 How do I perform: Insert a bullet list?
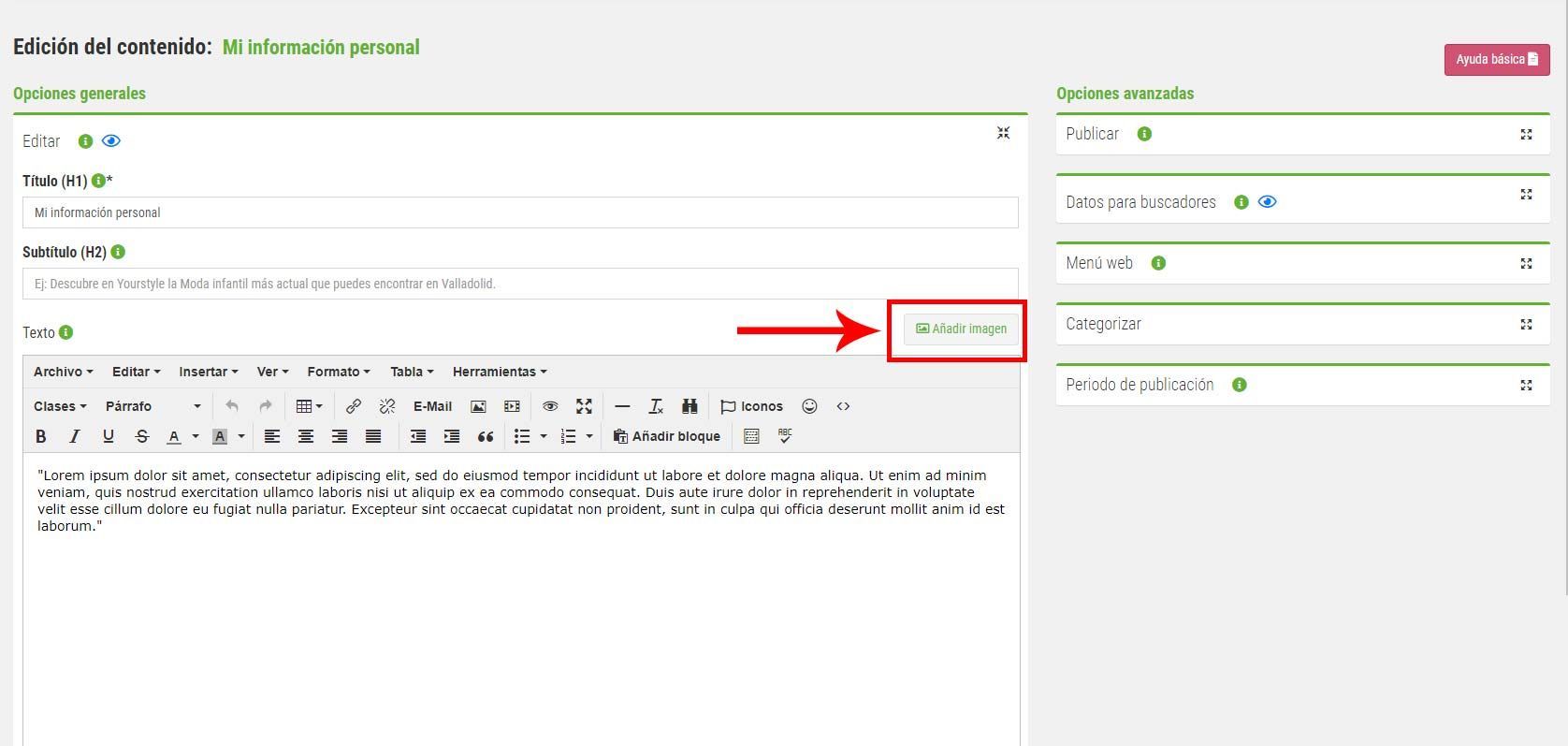(522, 436)
